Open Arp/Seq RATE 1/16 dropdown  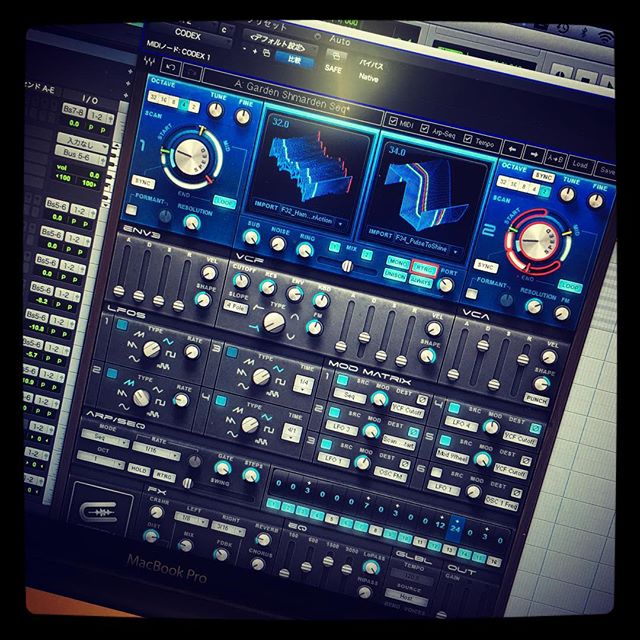coord(156,451)
